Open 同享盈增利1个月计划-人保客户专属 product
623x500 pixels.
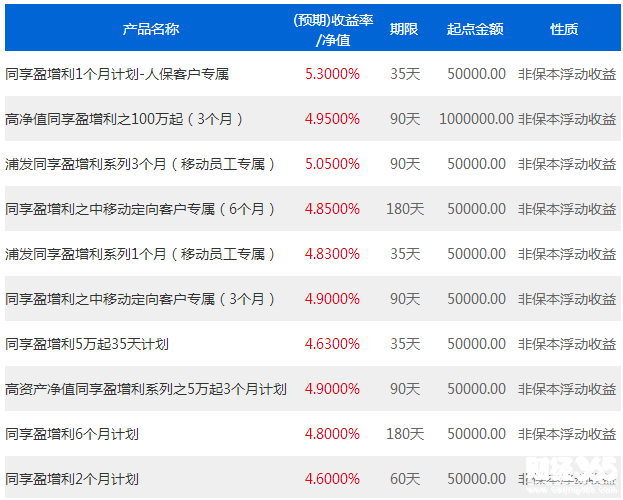[117, 74]
